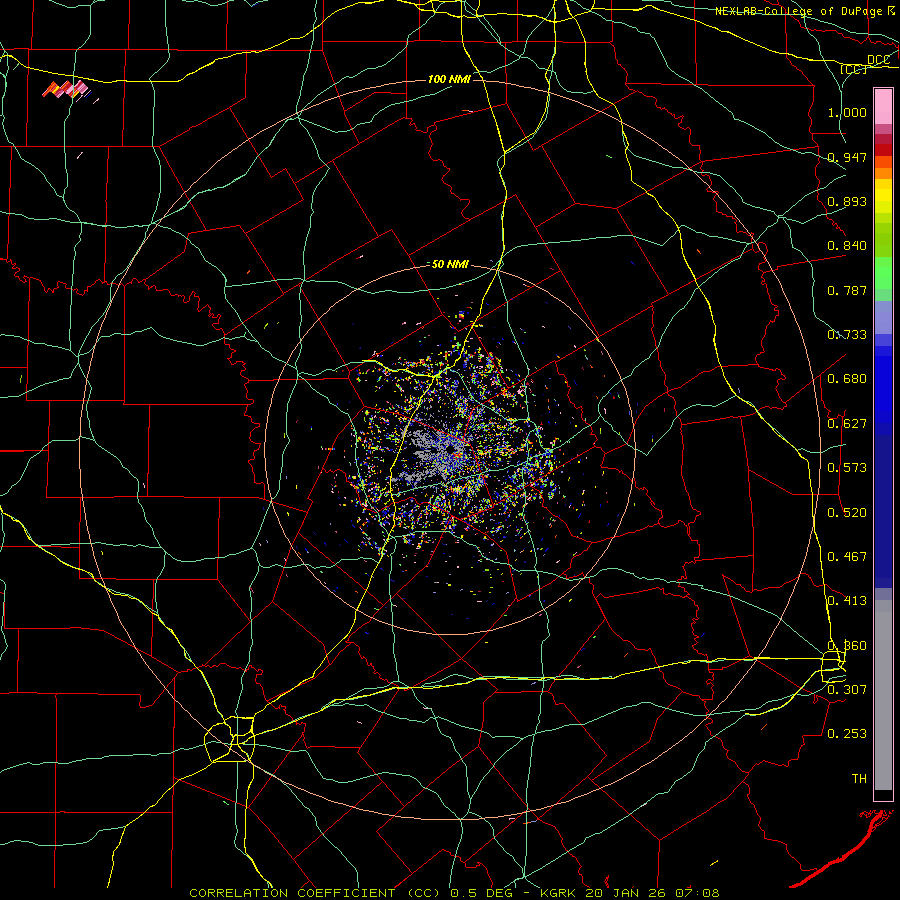Image resolution: width=900 pixels, height=900 pixels.
Task: Click the pink-red echo cluster in northwest corner
Action: (66, 90)
